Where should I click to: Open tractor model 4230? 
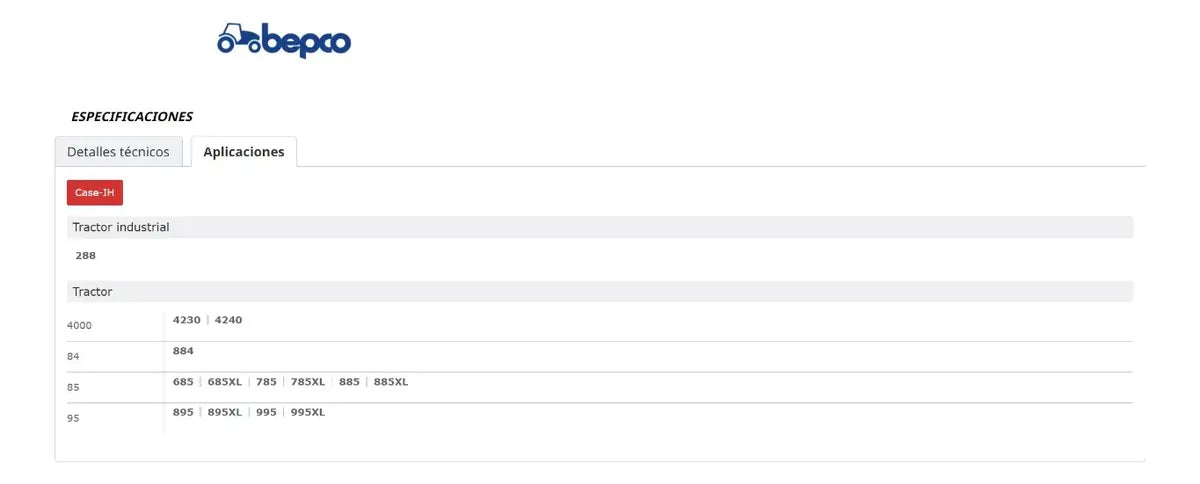(187, 320)
